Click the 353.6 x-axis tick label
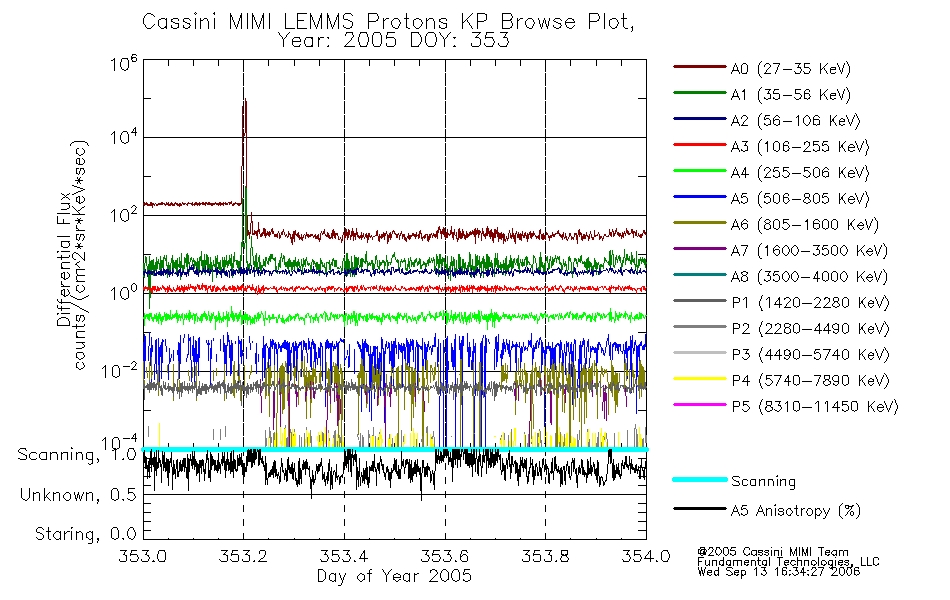The image size is (950, 600). [445, 556]
